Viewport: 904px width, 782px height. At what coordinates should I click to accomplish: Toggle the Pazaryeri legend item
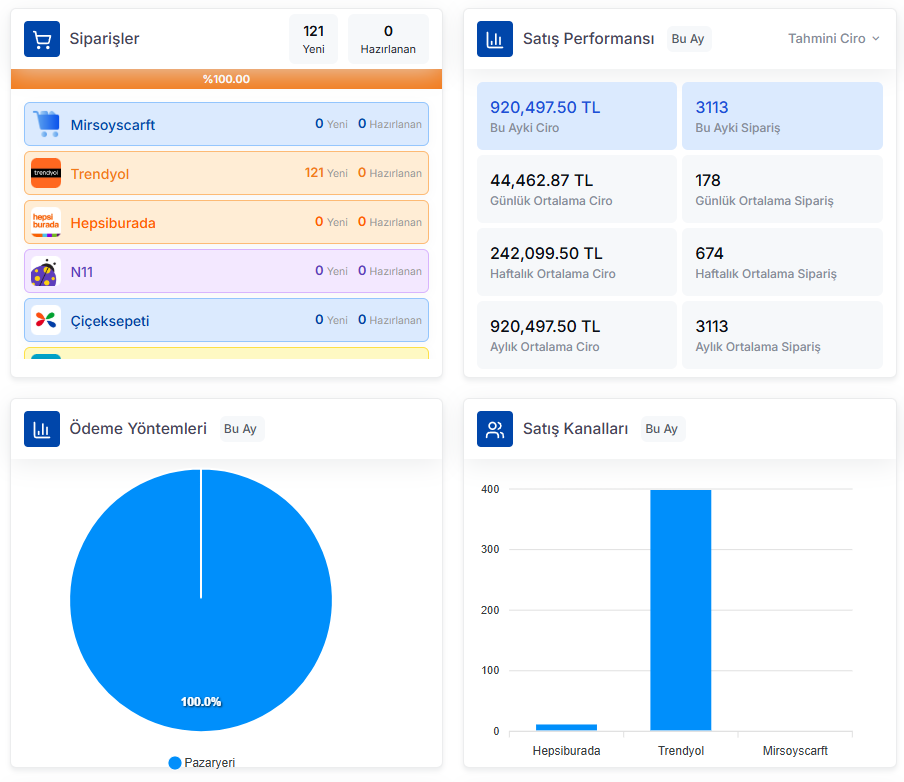pos(202,762)
